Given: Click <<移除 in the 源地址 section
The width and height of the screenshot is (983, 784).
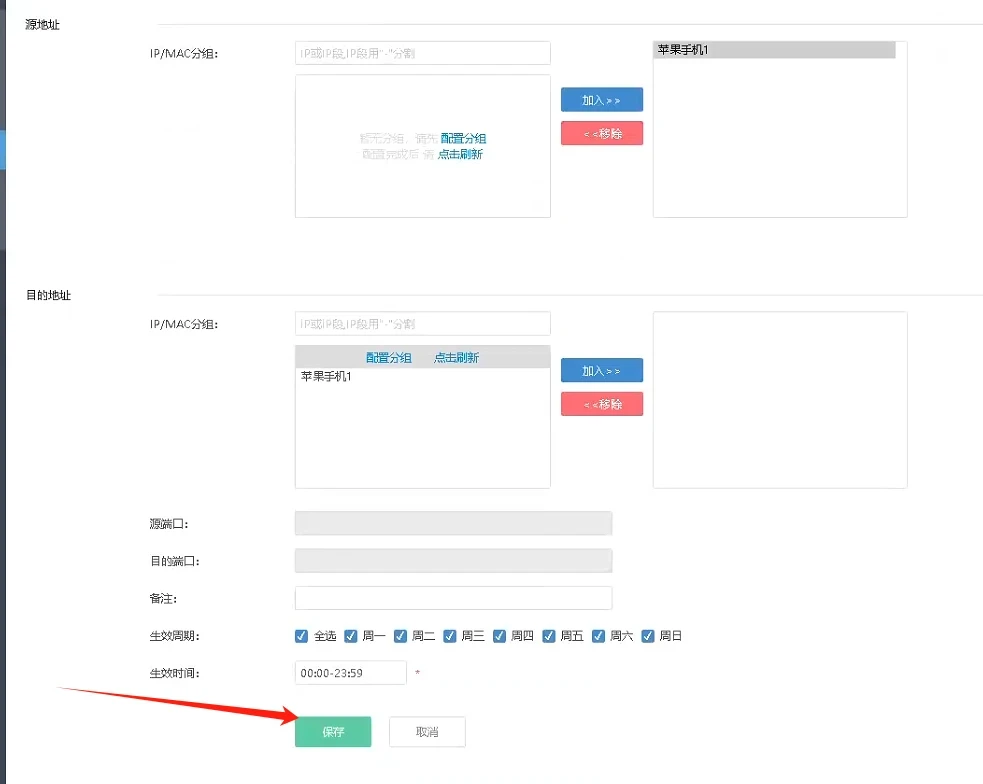Looking at the screenshot, I should tap(601, 133).
